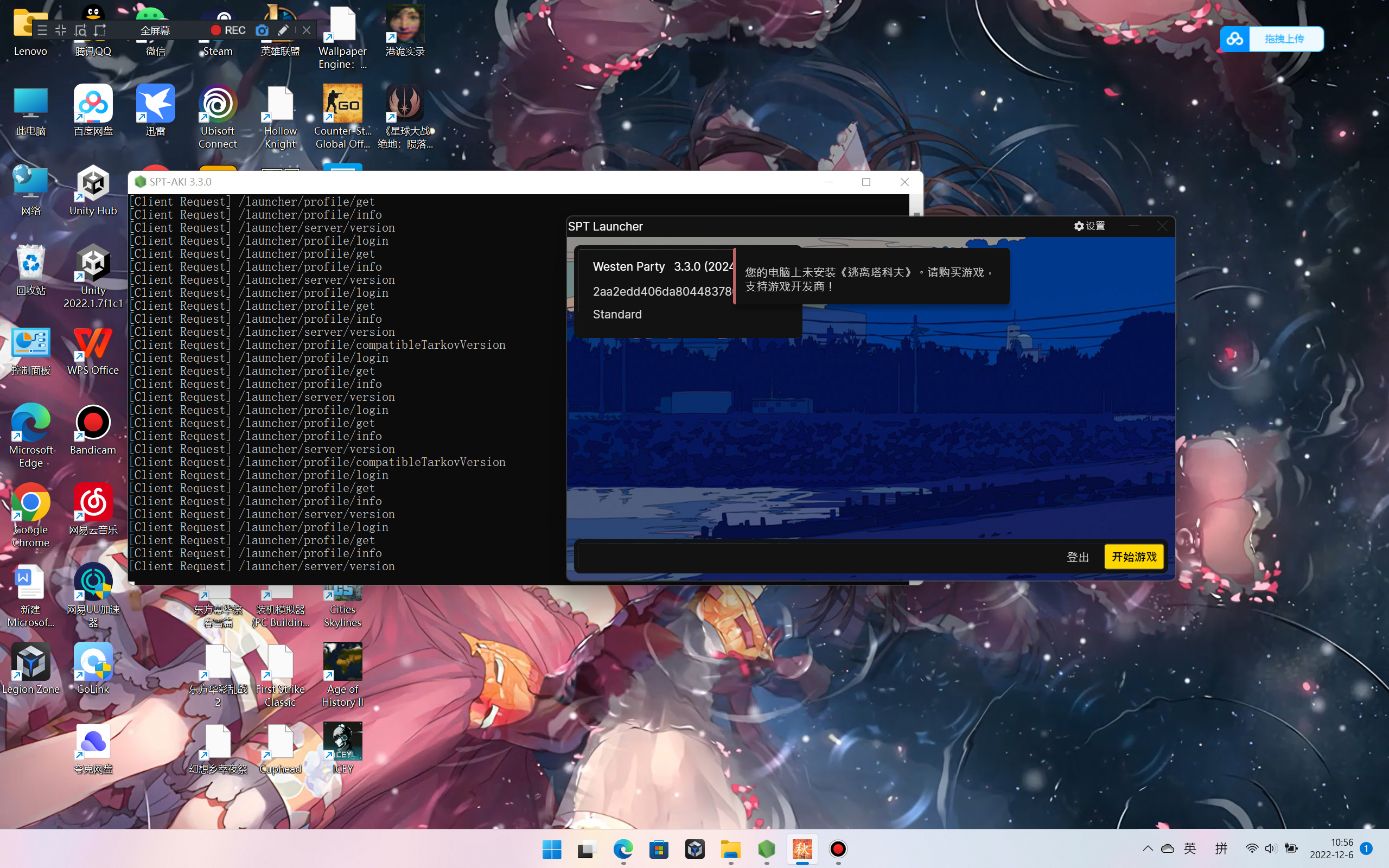
Task: Toggle the 英 input language indicator
Action: pyautogui.click(x=1190, y=848)
